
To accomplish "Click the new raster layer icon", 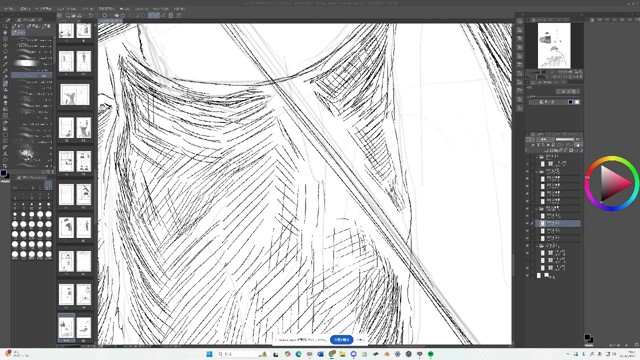I will coord(548,150).
